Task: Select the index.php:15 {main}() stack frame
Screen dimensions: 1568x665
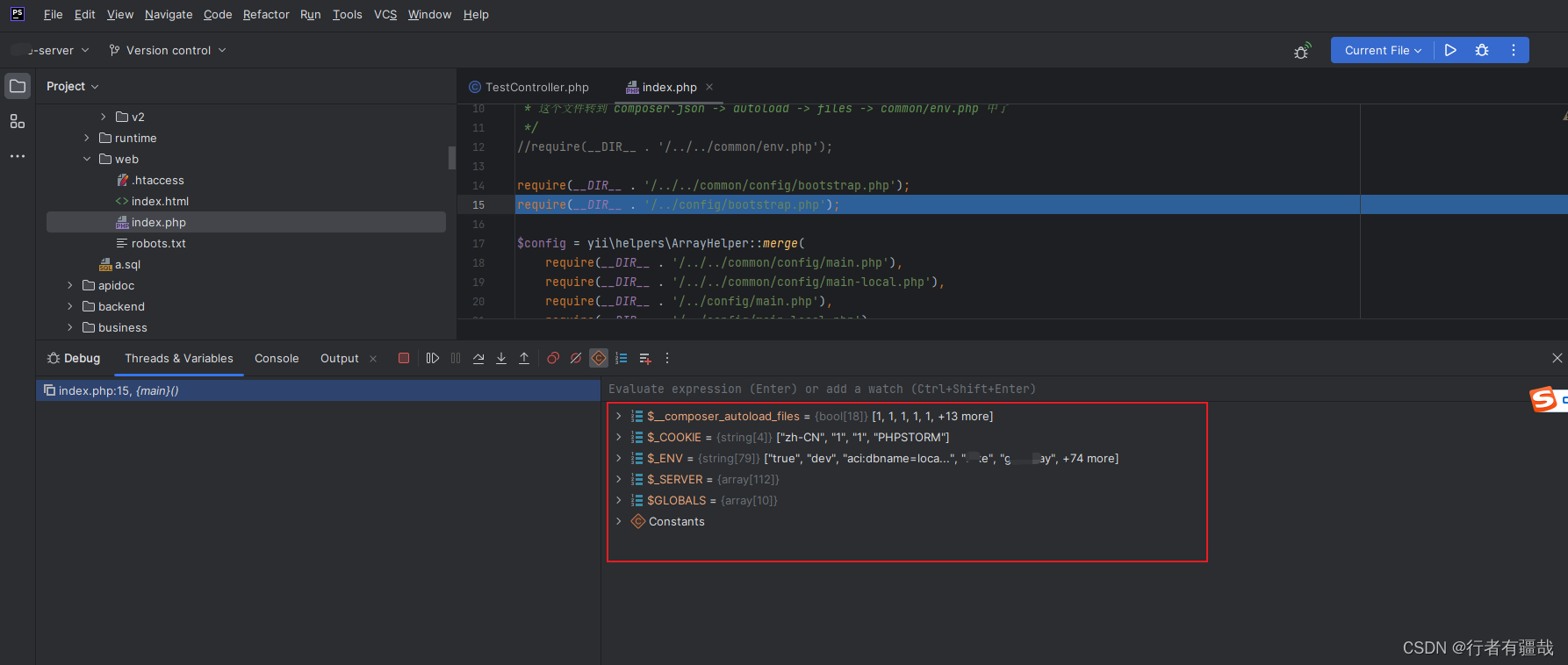Action: [x=318, y=390]
